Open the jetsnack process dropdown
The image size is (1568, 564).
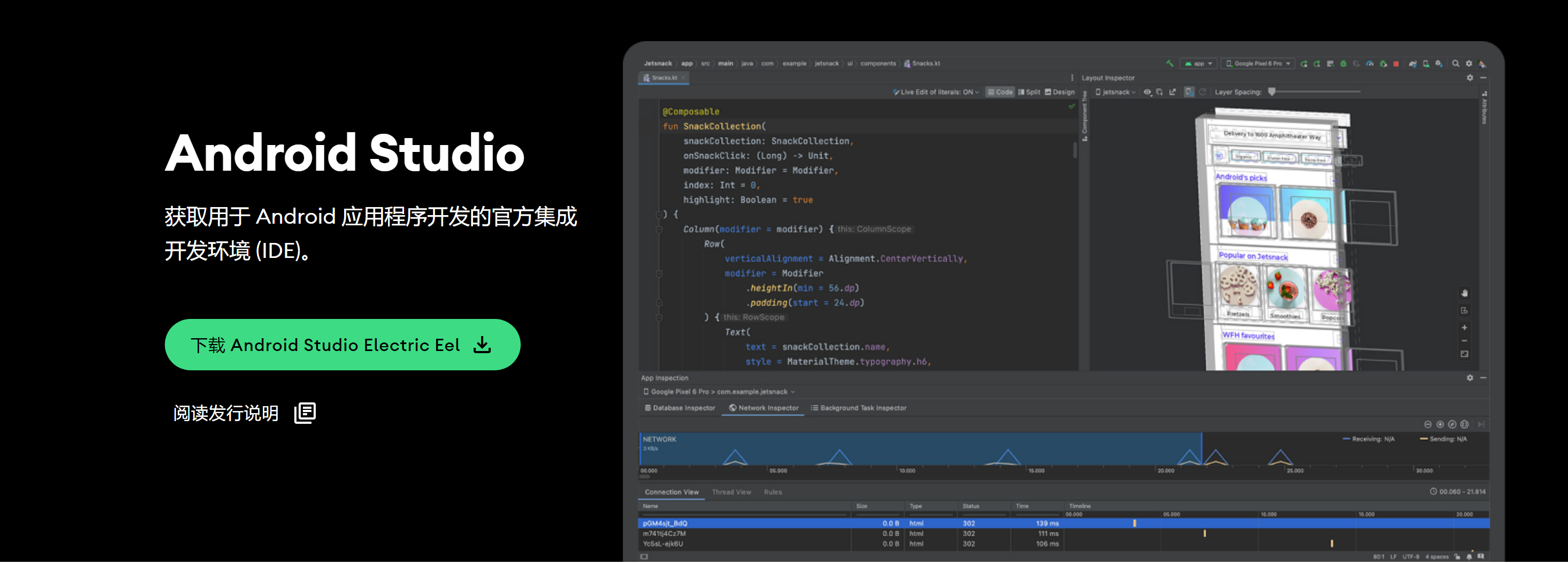(1116, 93)
